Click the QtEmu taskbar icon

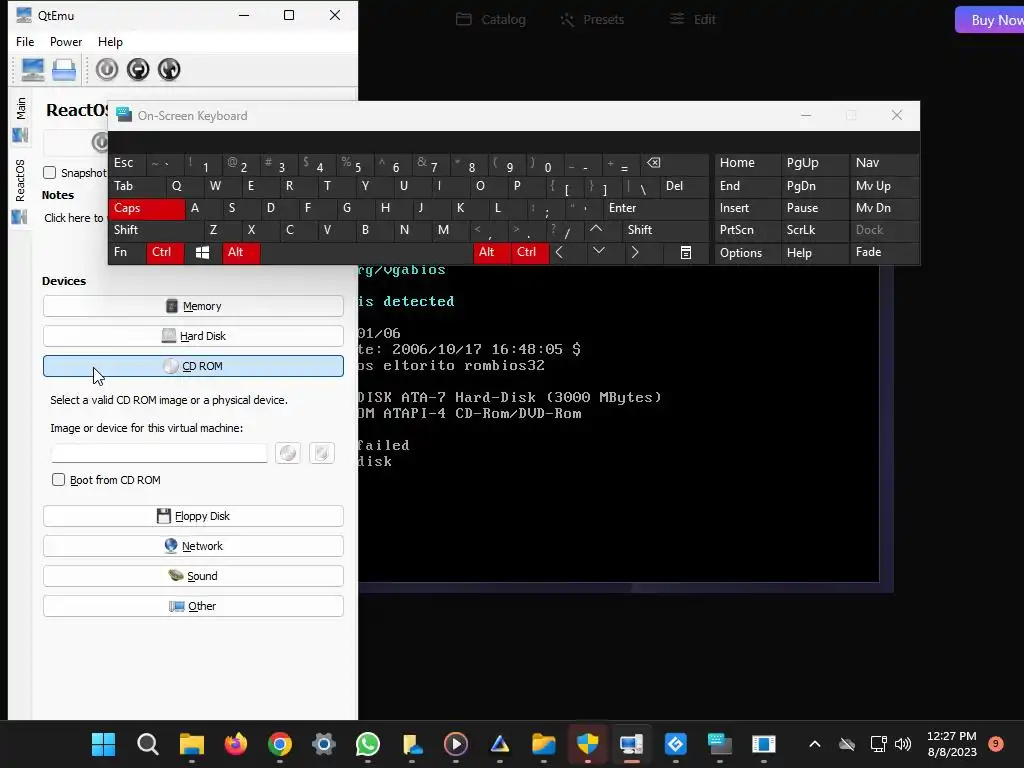[632, 744]
